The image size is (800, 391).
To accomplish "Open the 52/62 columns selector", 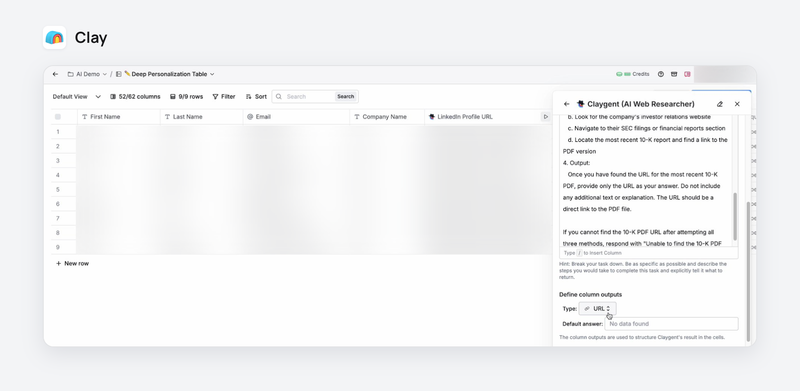I will coord(135,96).
